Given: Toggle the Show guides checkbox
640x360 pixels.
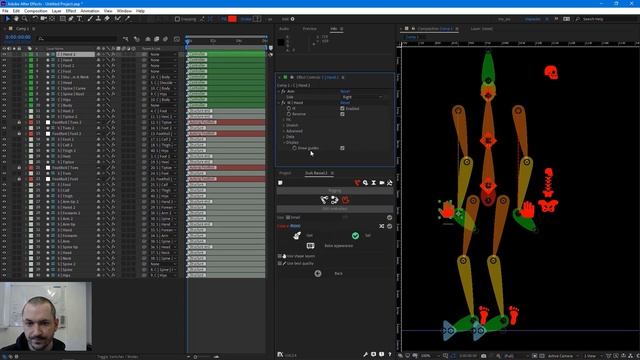Looking at the screenshot, I should pos(342,148).
